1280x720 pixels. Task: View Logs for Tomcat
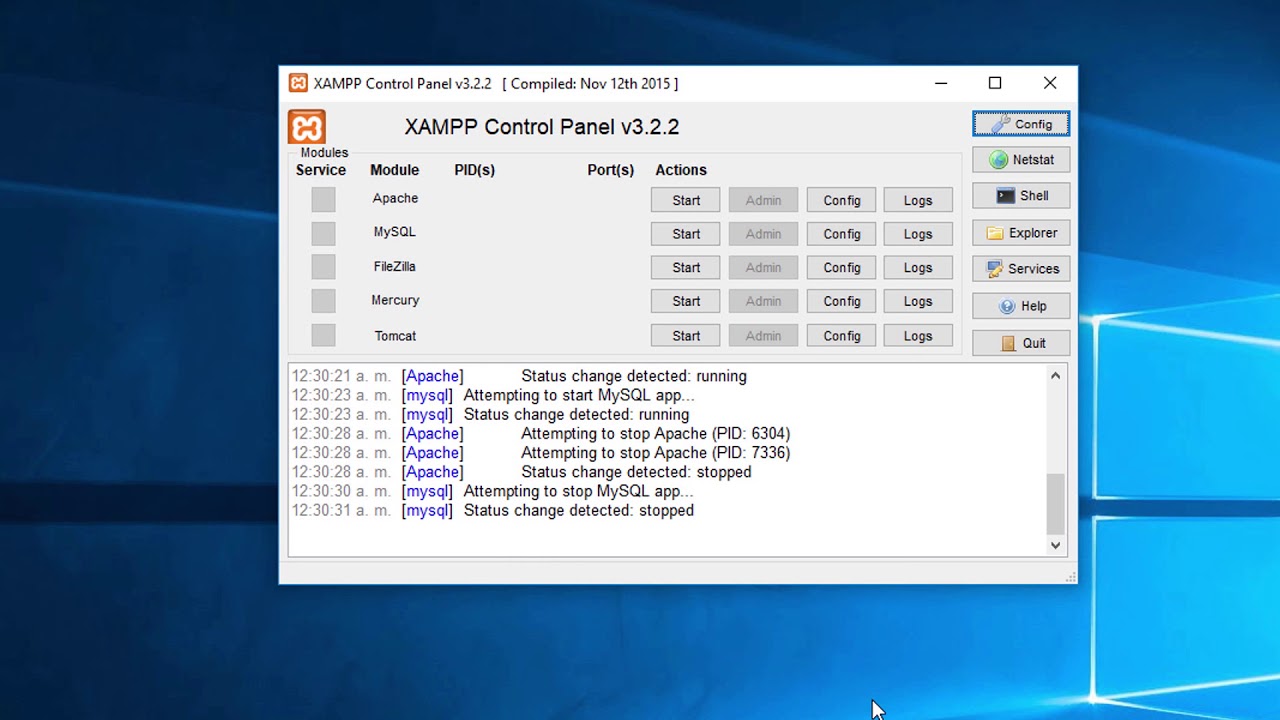tap(918, 336)
